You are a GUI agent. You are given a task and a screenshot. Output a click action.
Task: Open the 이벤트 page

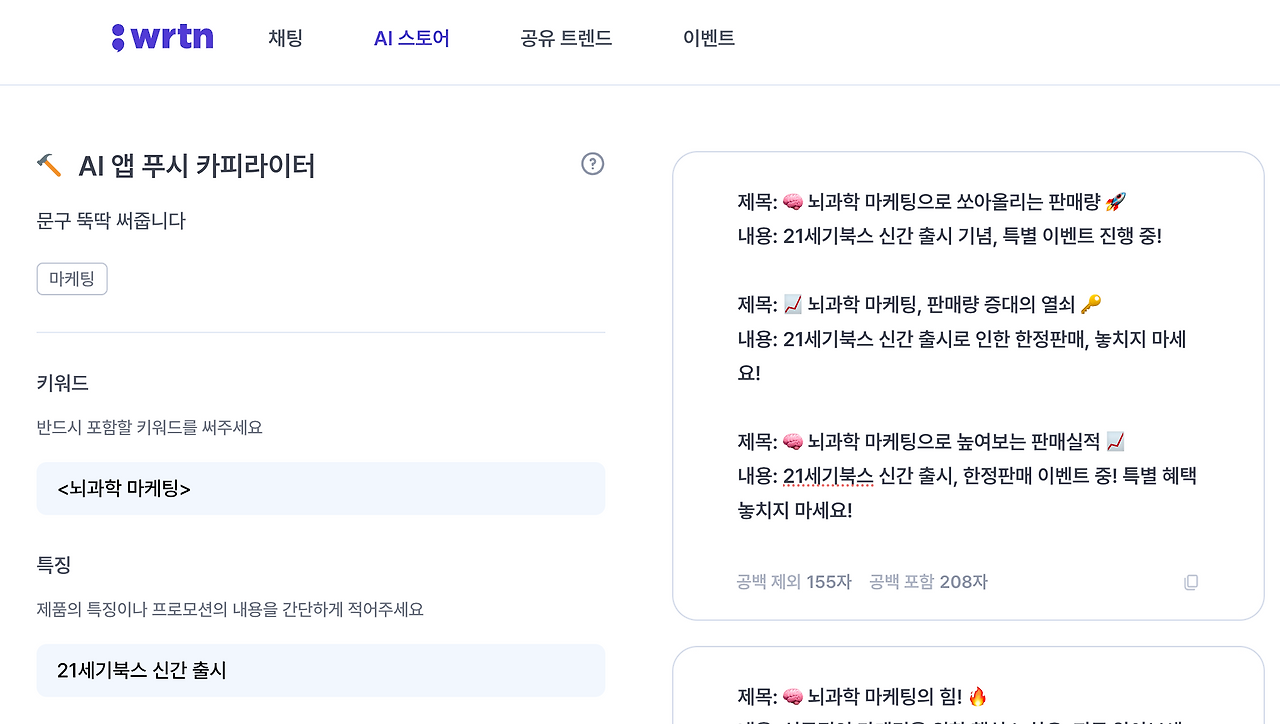coord(709,37)
